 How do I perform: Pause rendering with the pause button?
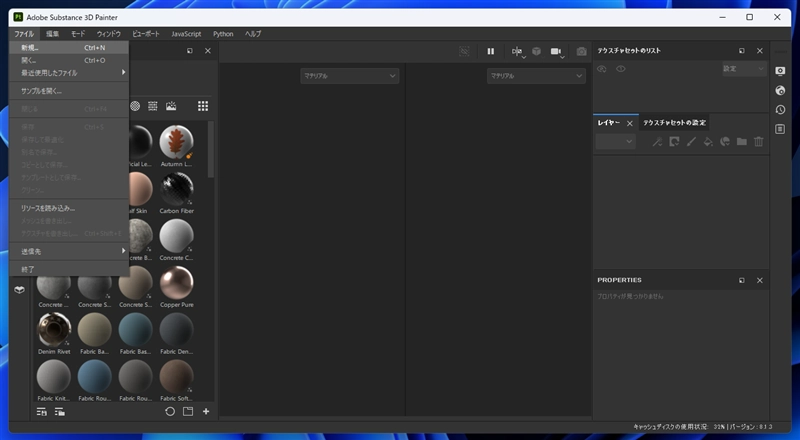pos(491,51)
